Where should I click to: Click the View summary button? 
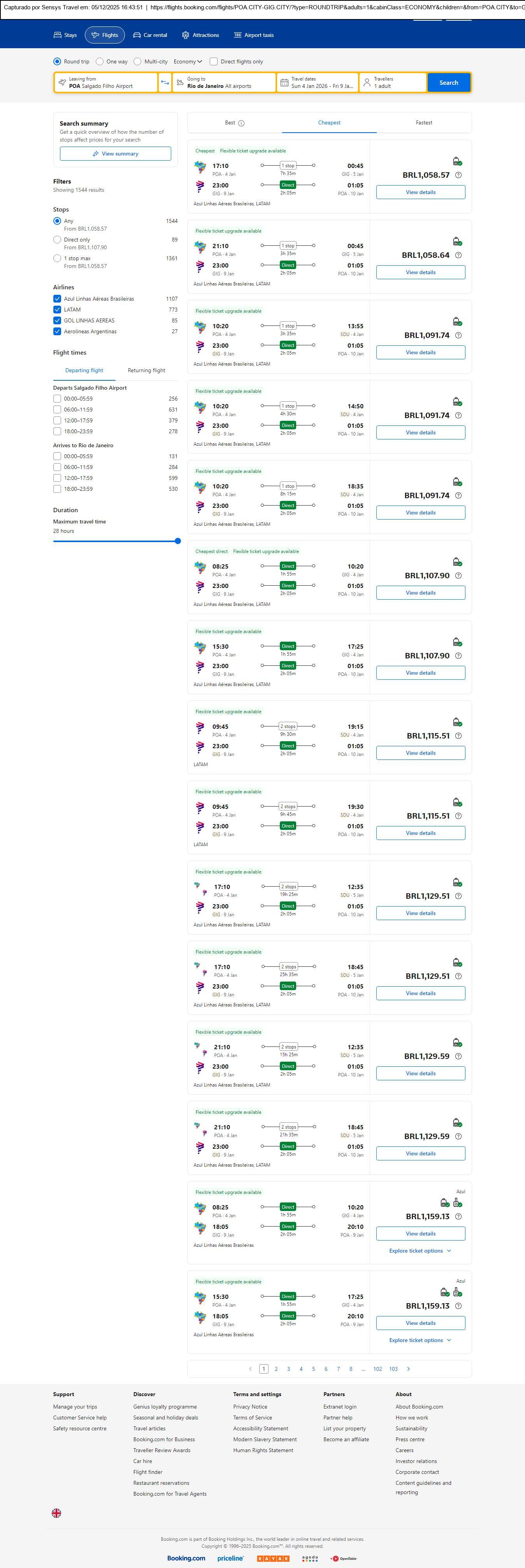point(115,154)
